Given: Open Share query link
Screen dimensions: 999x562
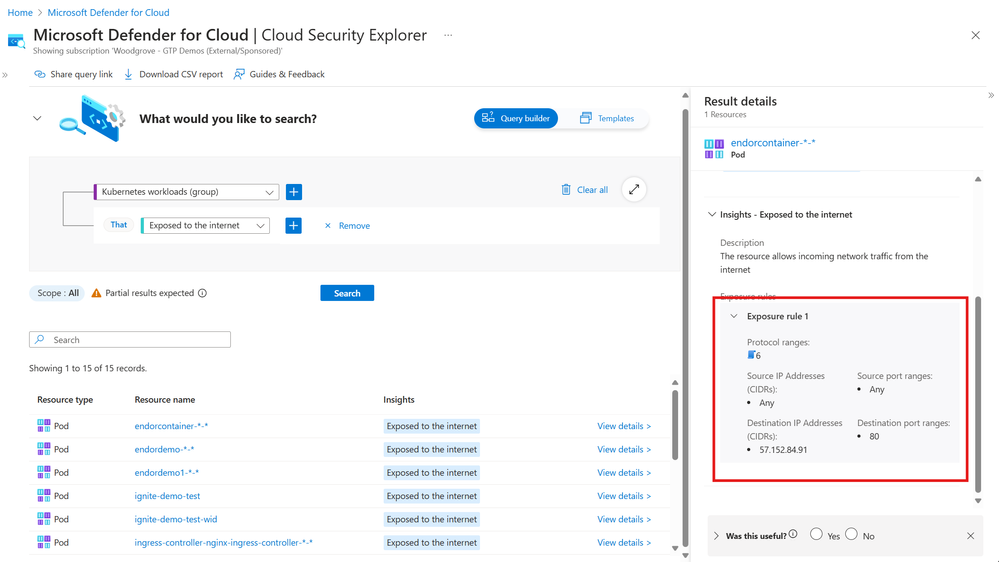Looking at the screenshot, I should point(73,74).
